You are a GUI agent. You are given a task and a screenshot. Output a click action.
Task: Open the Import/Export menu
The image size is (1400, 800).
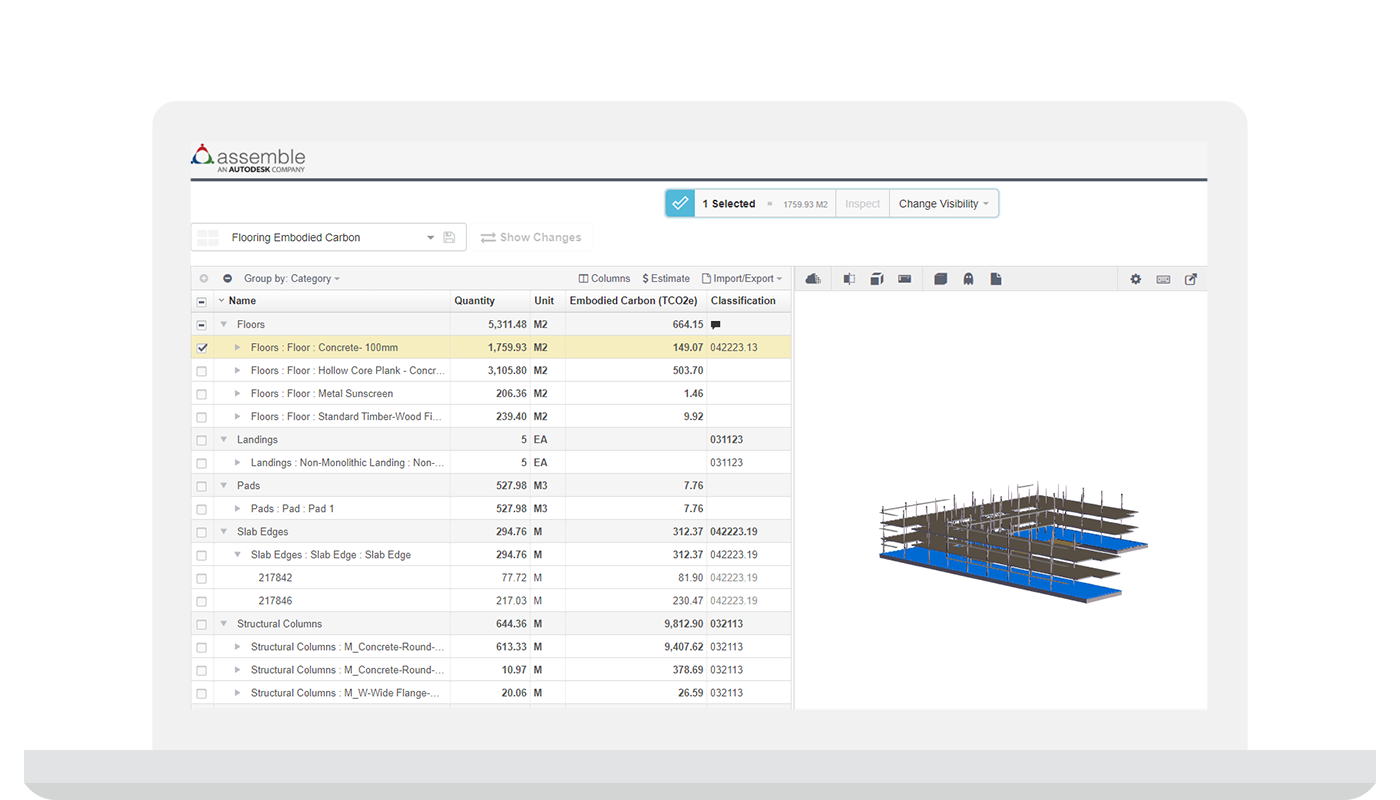tap(742, 279)
